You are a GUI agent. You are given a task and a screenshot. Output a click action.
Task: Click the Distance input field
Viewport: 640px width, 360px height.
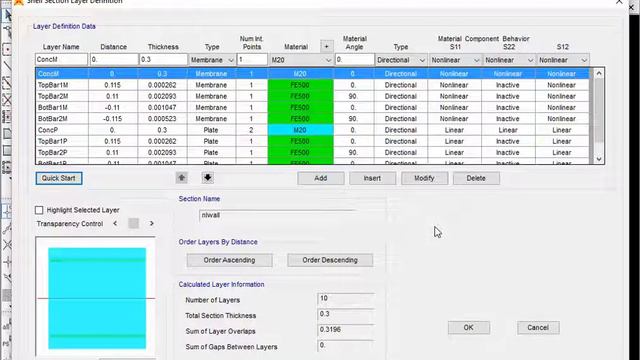pos(114,60)
